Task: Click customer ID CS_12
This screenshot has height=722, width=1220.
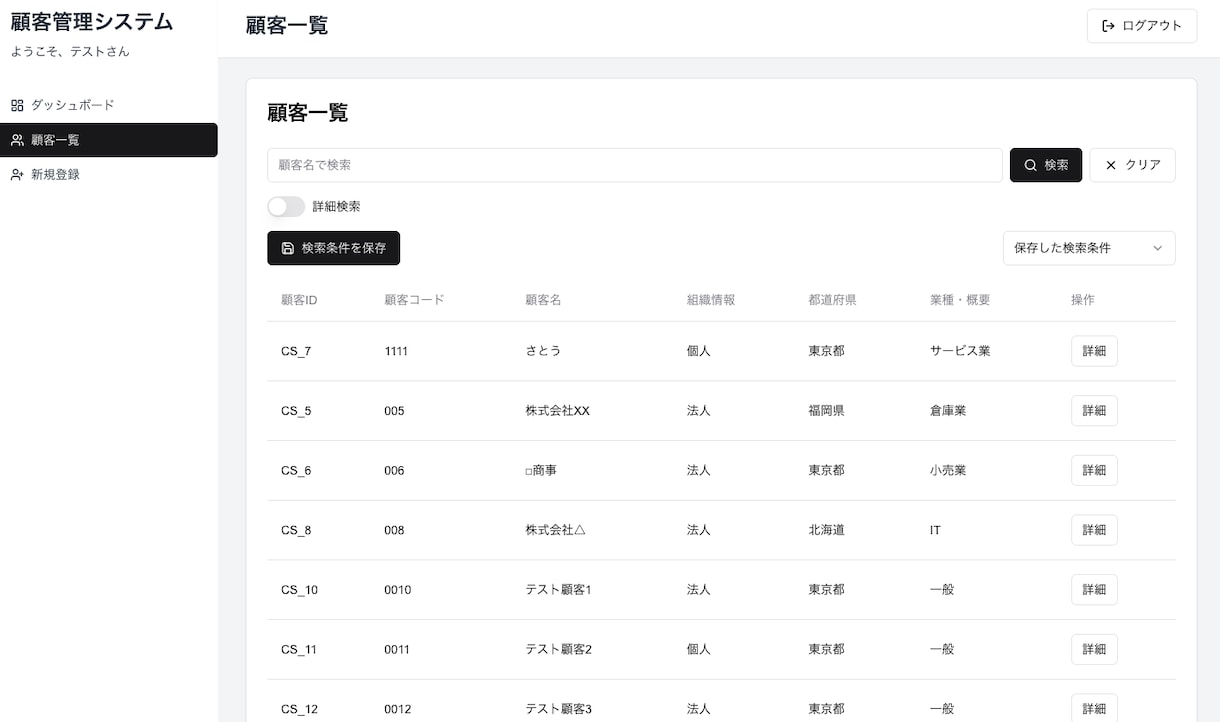Action: 299,709
